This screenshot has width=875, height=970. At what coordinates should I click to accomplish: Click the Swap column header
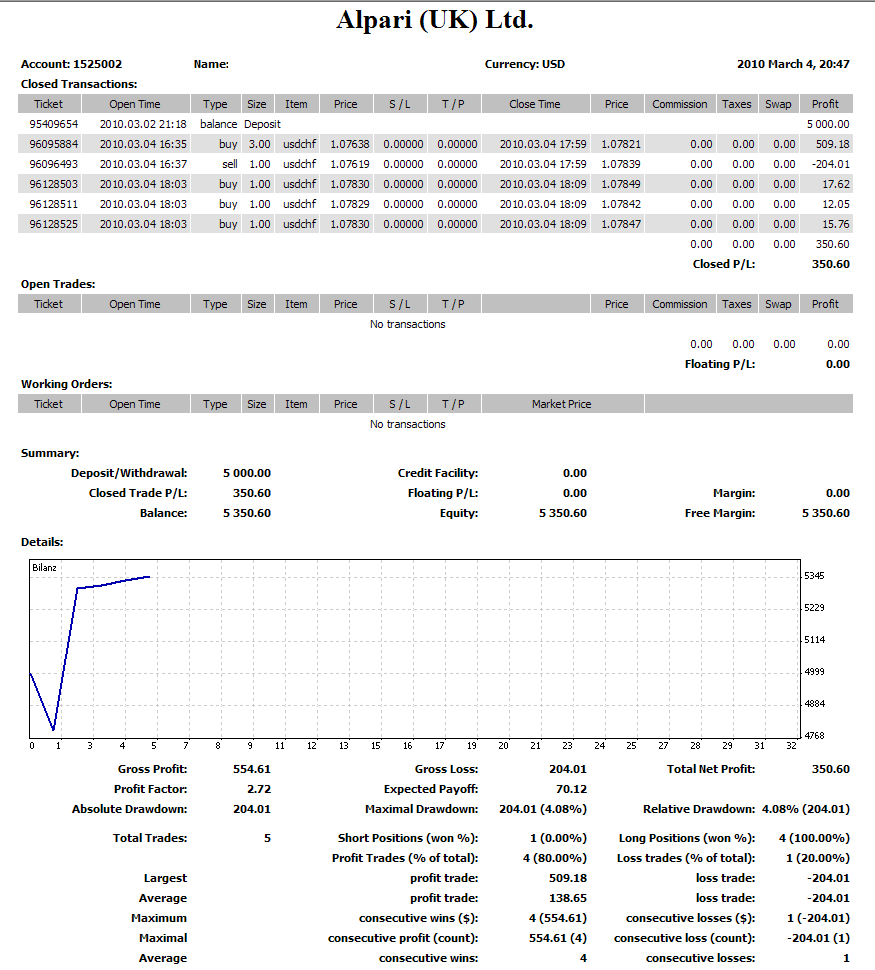(x=777, y=103)
